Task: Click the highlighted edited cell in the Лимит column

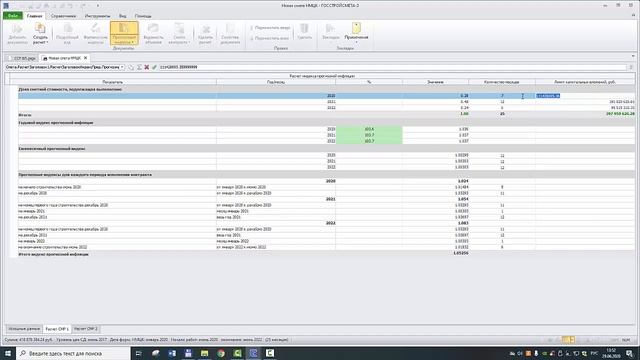Action: 585,96
